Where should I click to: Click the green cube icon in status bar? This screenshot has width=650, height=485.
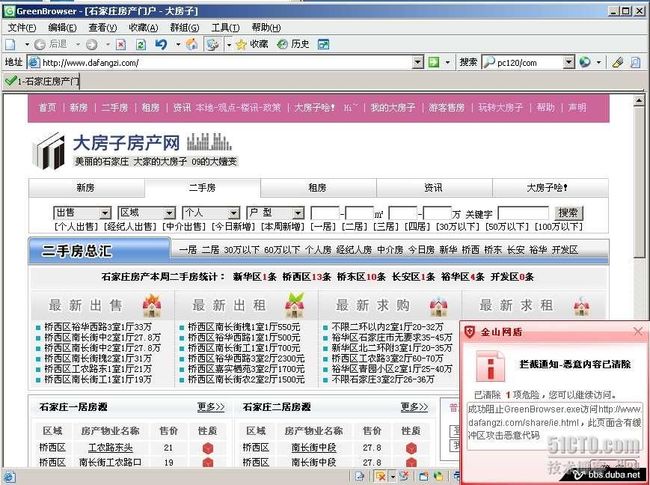tap(438, 476)
